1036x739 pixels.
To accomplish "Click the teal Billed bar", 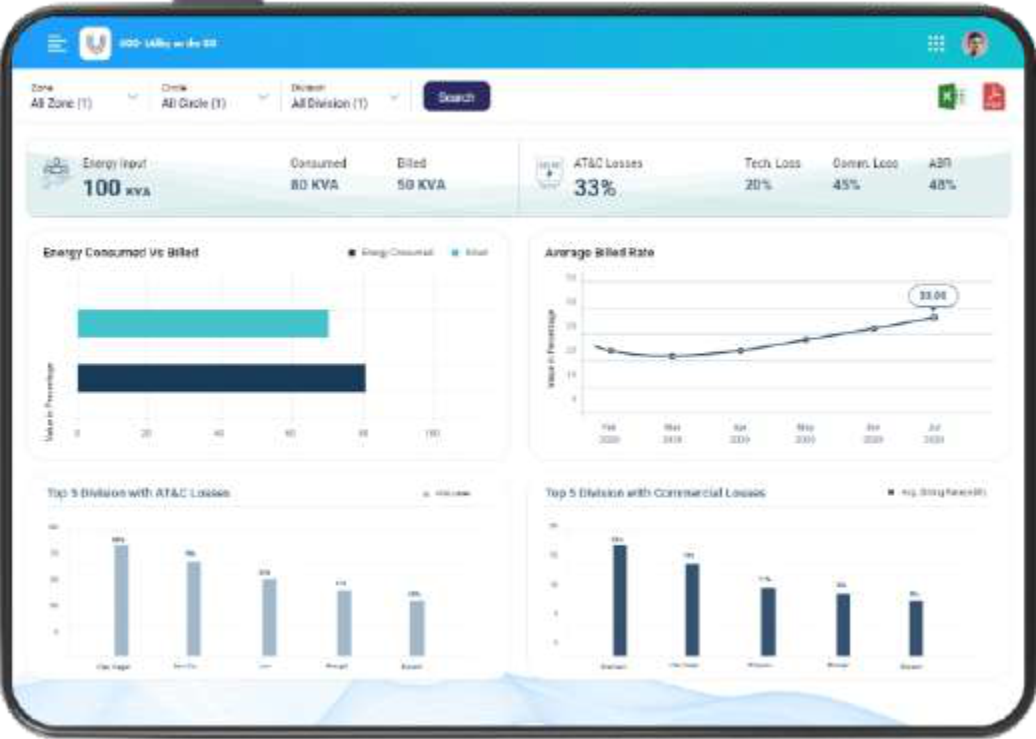I will (202, 324).
